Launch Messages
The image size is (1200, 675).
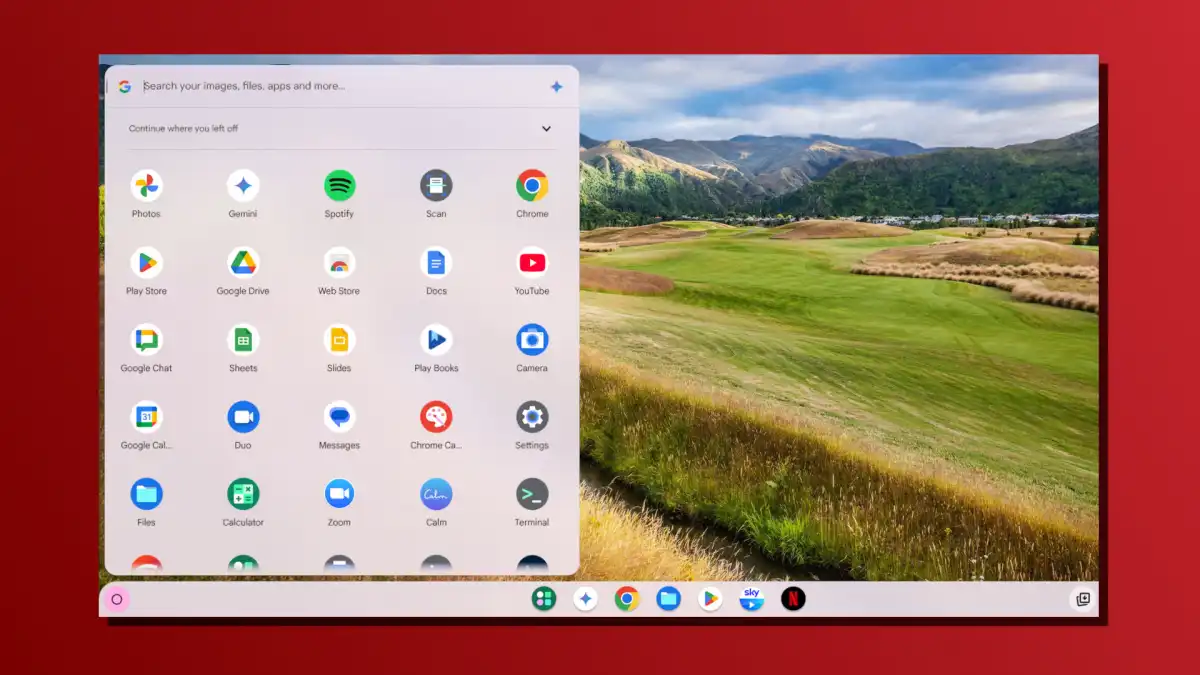339,417
